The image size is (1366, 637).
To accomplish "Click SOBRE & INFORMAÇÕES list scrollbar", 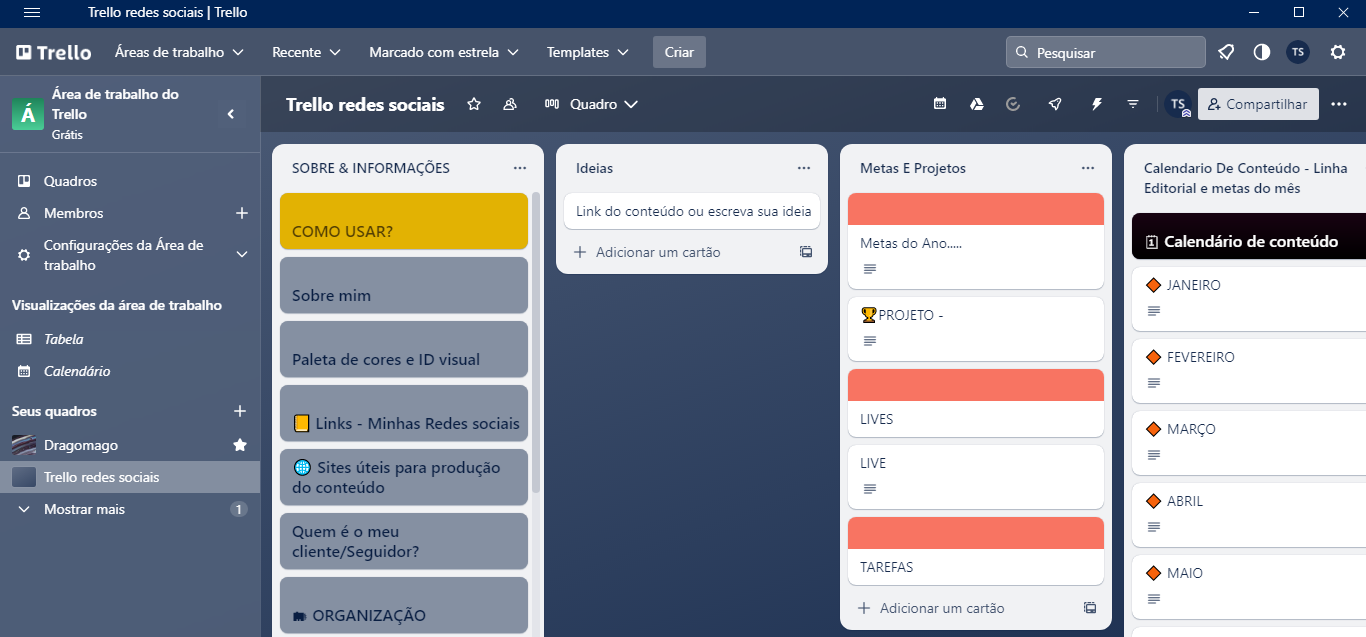I will 536,342.
